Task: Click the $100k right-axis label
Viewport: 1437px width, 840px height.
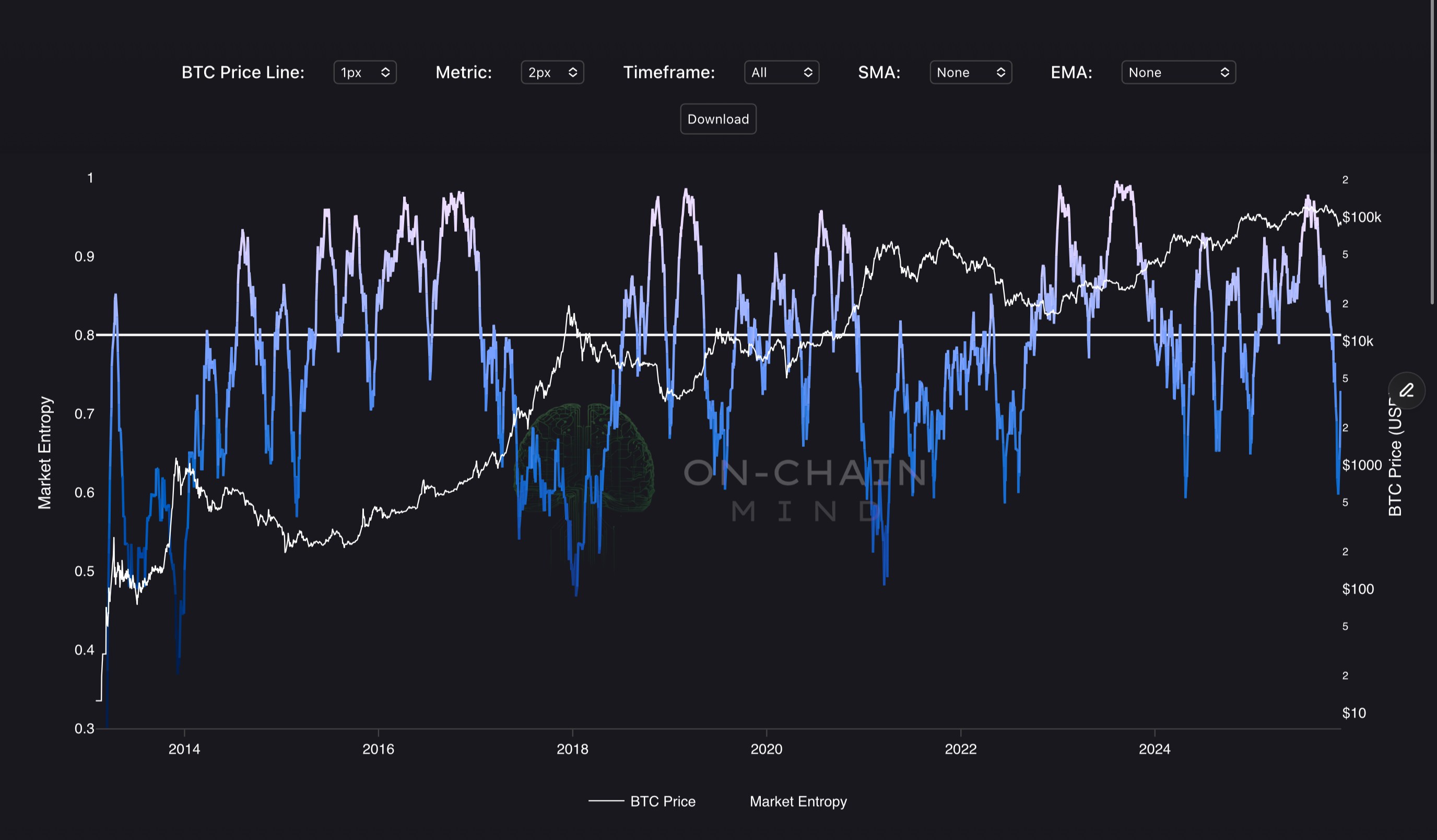Action: (x=1362, y=217)
